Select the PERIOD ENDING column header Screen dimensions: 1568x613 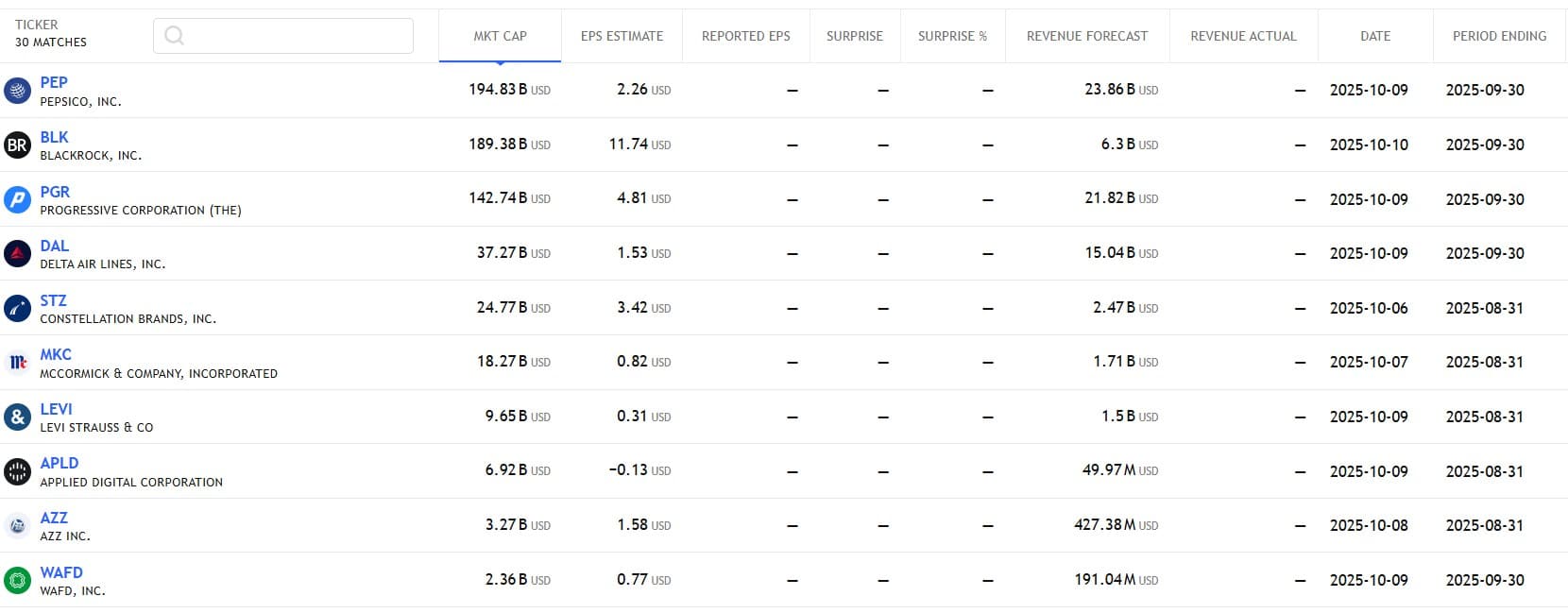pos(1499,36)
